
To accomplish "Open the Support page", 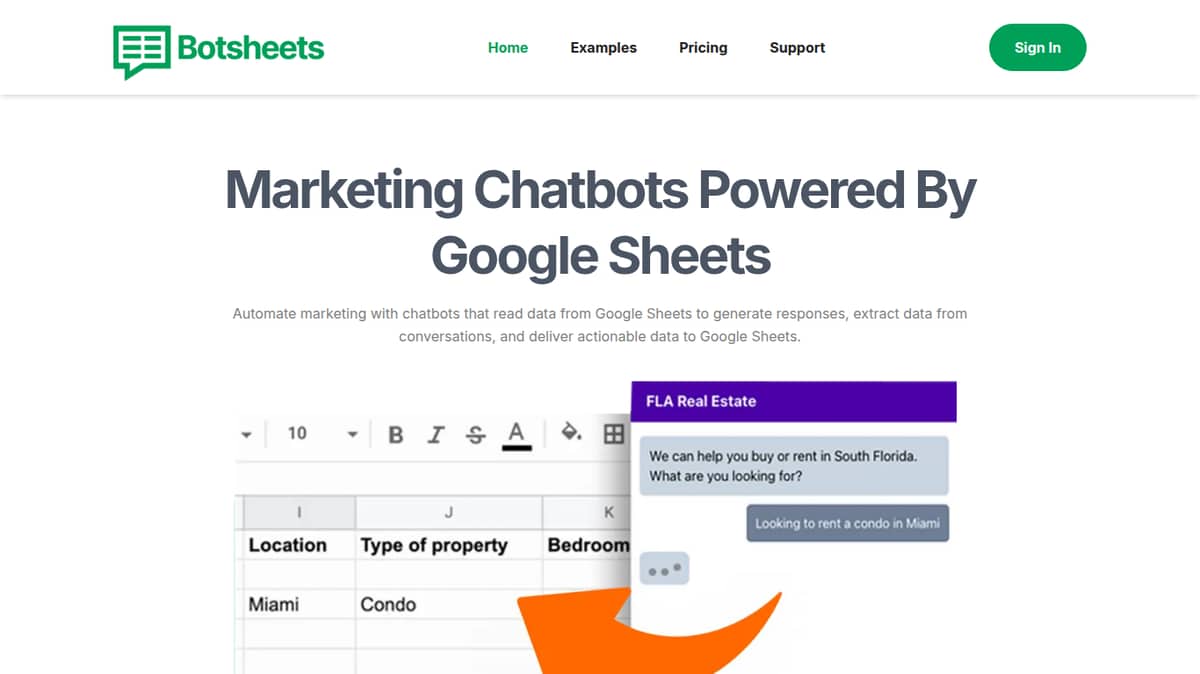I will tap(797, 47).
